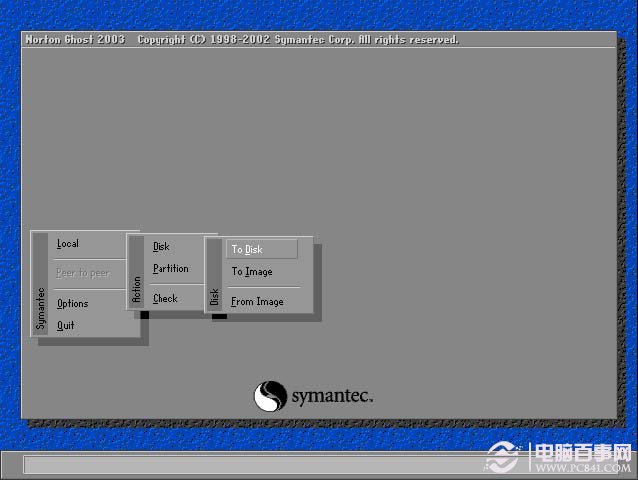Click the highlighted To Disk option
The width and height of the screenshot is (638, 480).
[262, 249]
